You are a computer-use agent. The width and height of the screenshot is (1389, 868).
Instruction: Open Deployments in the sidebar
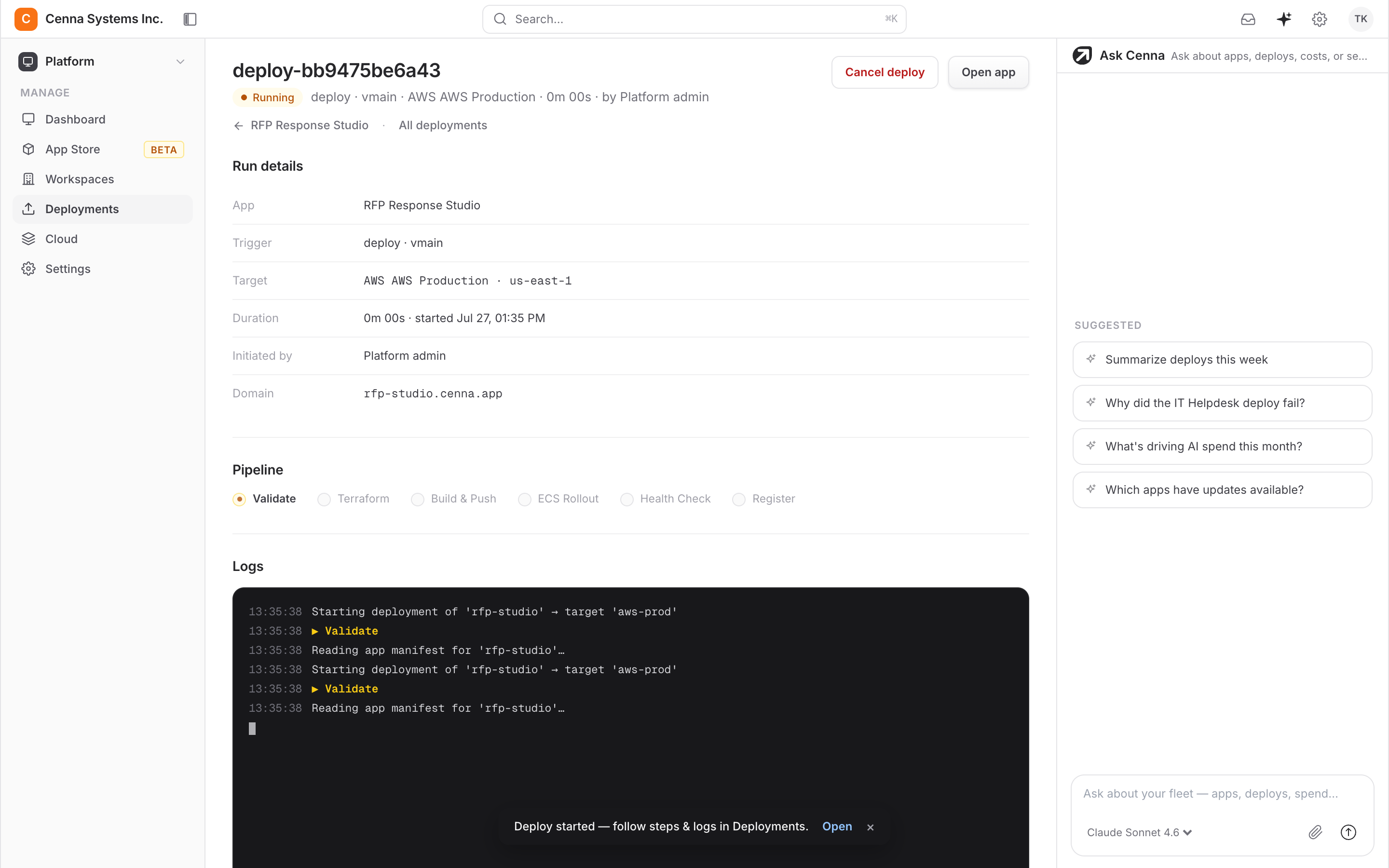(x=103, y=209)
